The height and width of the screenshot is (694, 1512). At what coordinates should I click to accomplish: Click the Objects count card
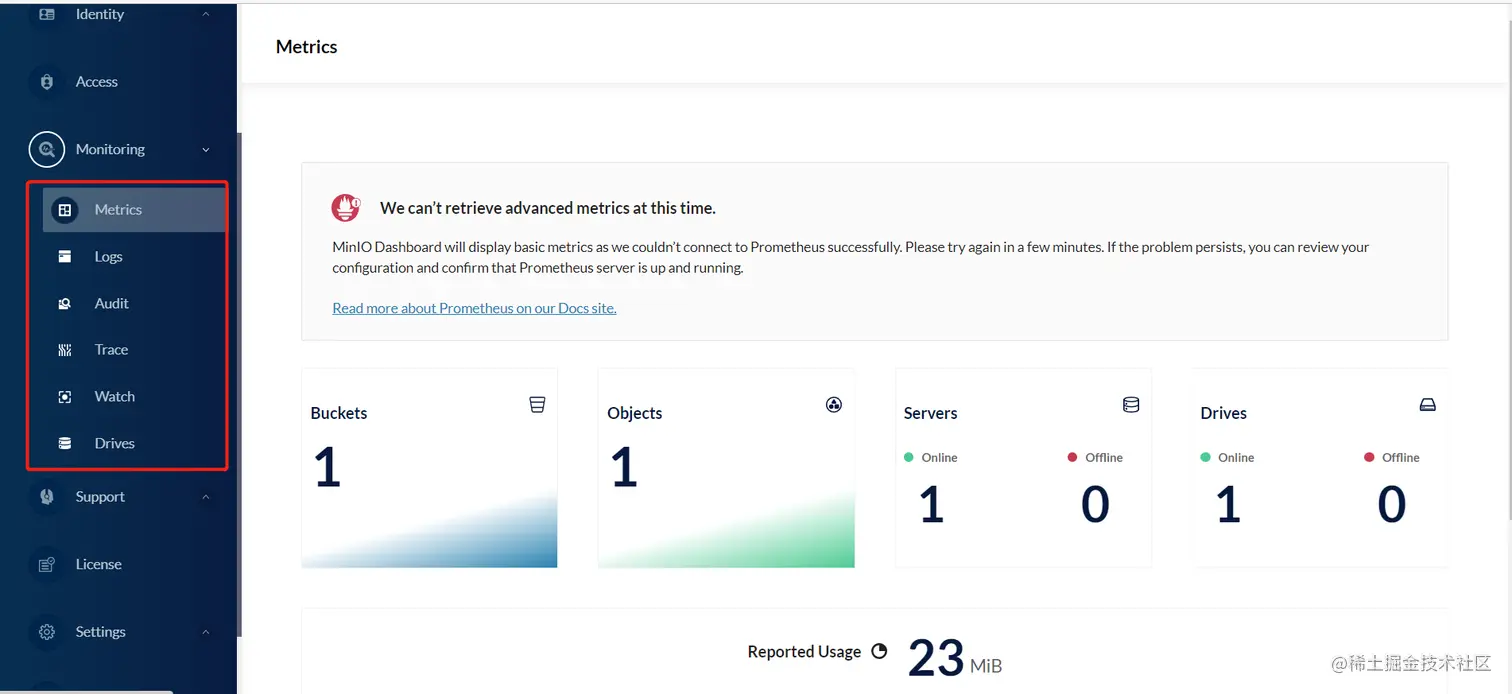coord(726,468)
